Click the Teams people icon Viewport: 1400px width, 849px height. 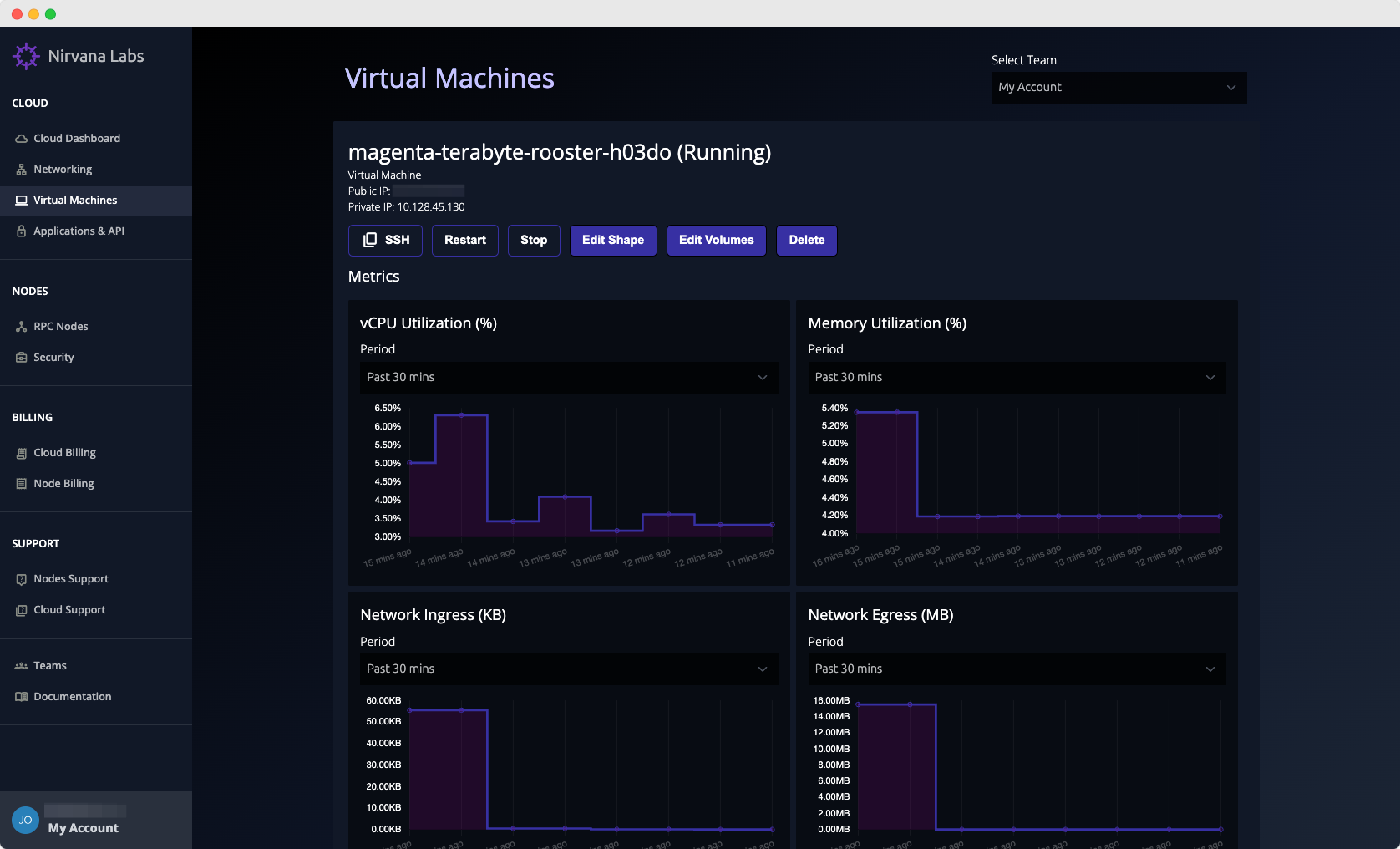22,666
